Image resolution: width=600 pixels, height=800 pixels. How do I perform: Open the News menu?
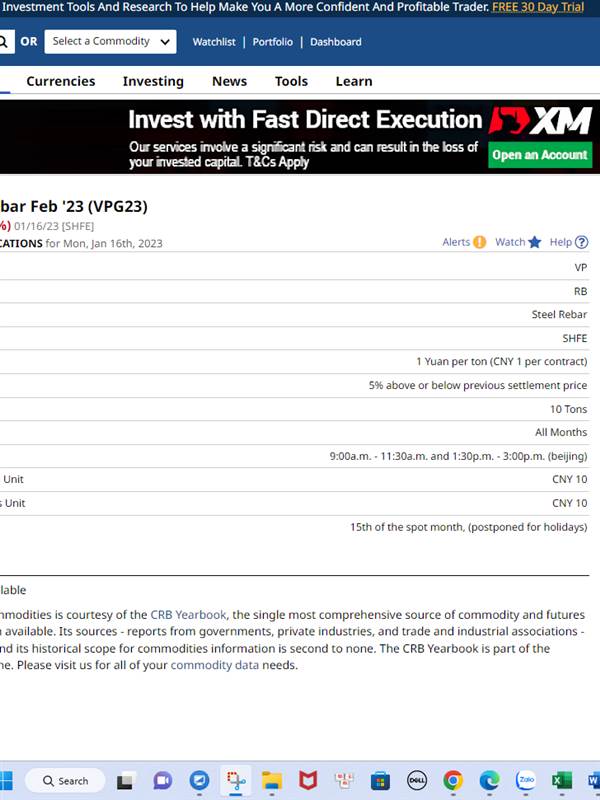tap(230, 81)
